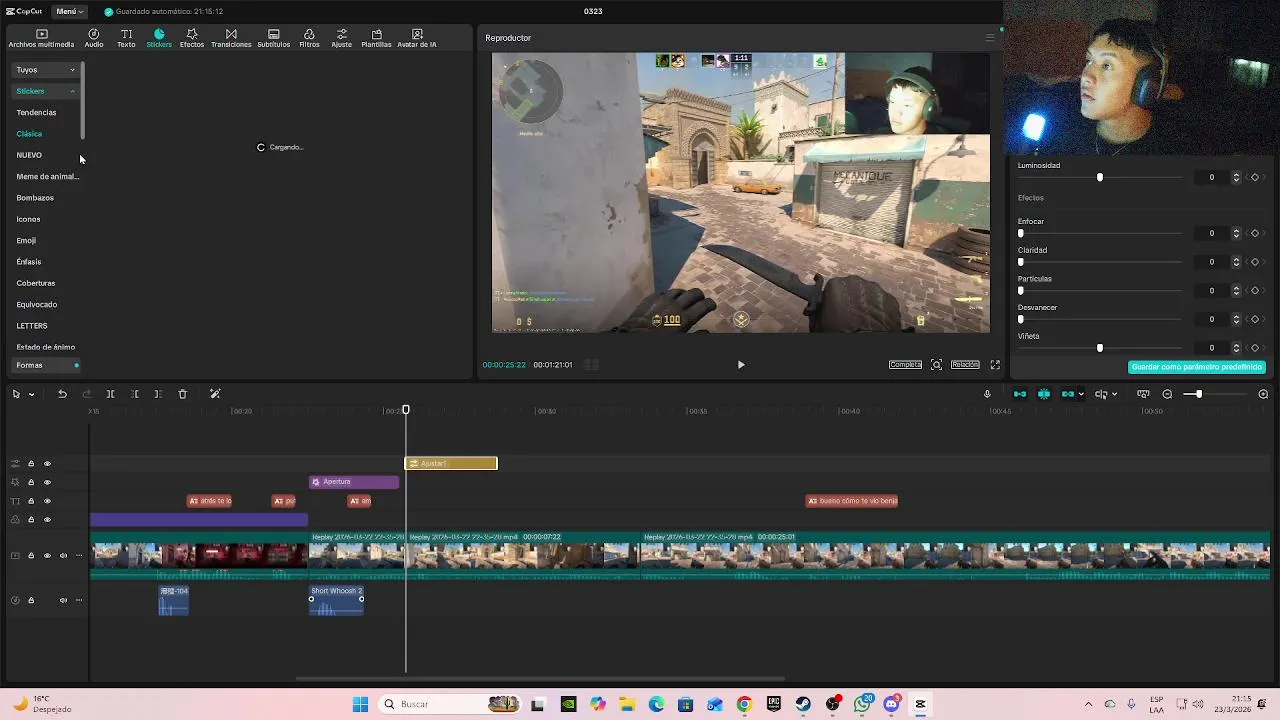Open the selection tool dropdown arrow
The image size is (1280, 720).
31,394
